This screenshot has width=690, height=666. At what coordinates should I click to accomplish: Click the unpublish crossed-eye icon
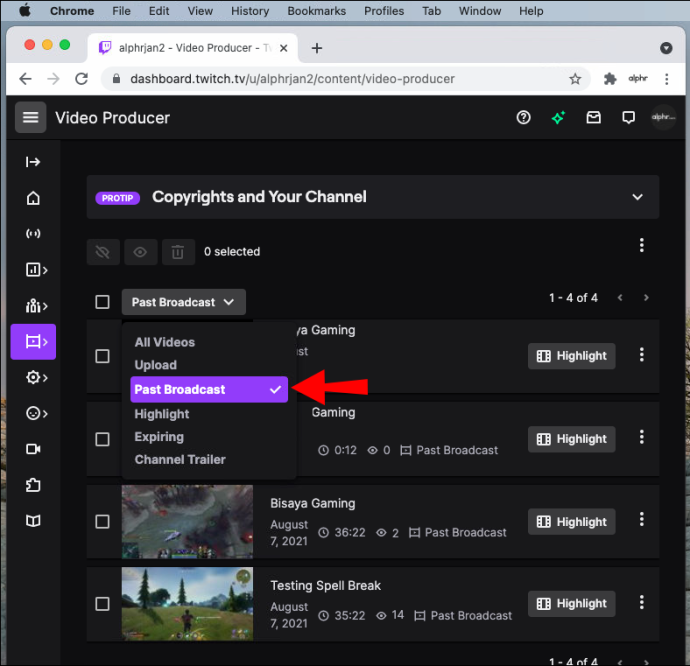pyautogui.click(x=103, y=252)
